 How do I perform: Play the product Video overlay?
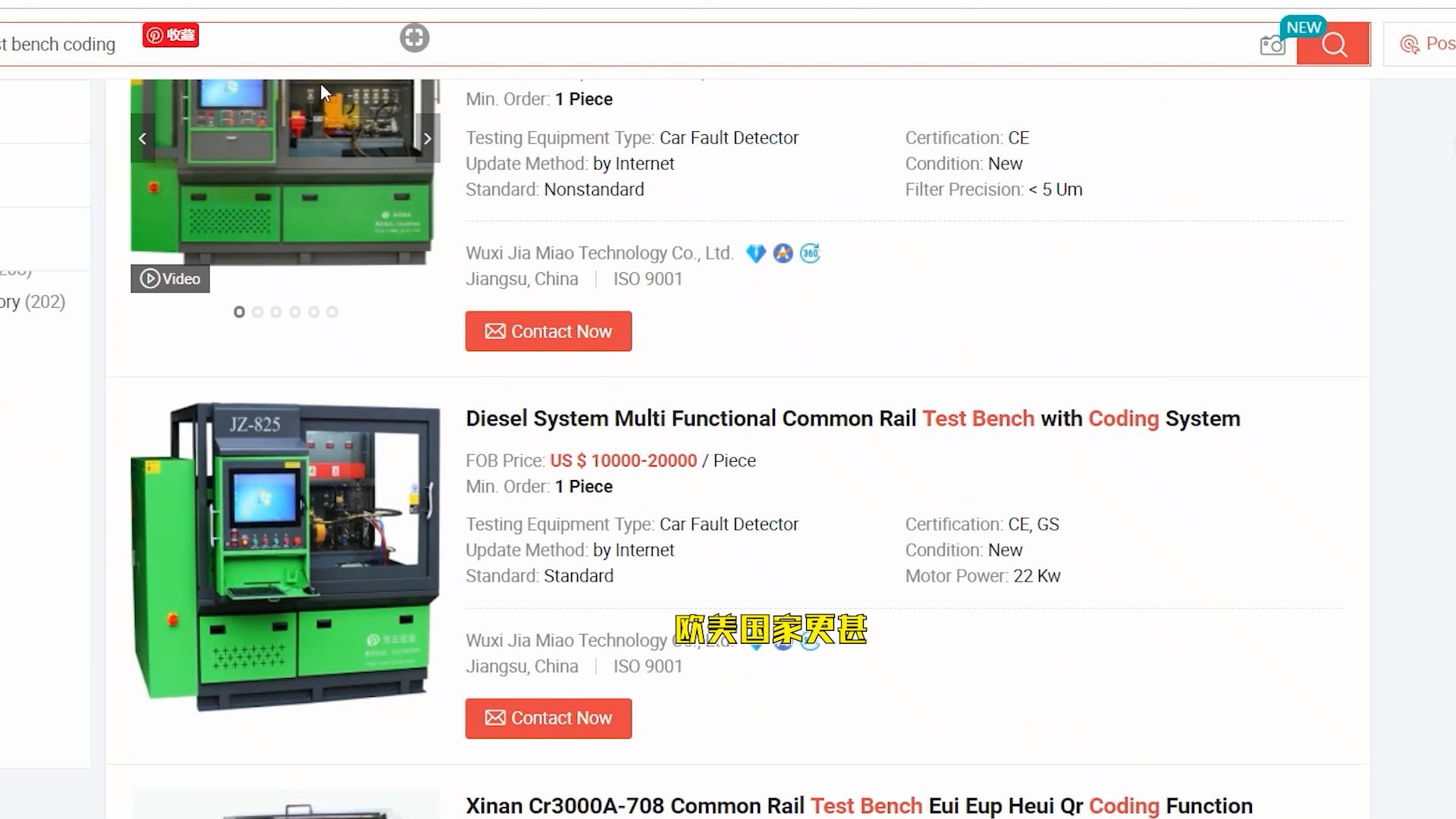coord(171,279)
